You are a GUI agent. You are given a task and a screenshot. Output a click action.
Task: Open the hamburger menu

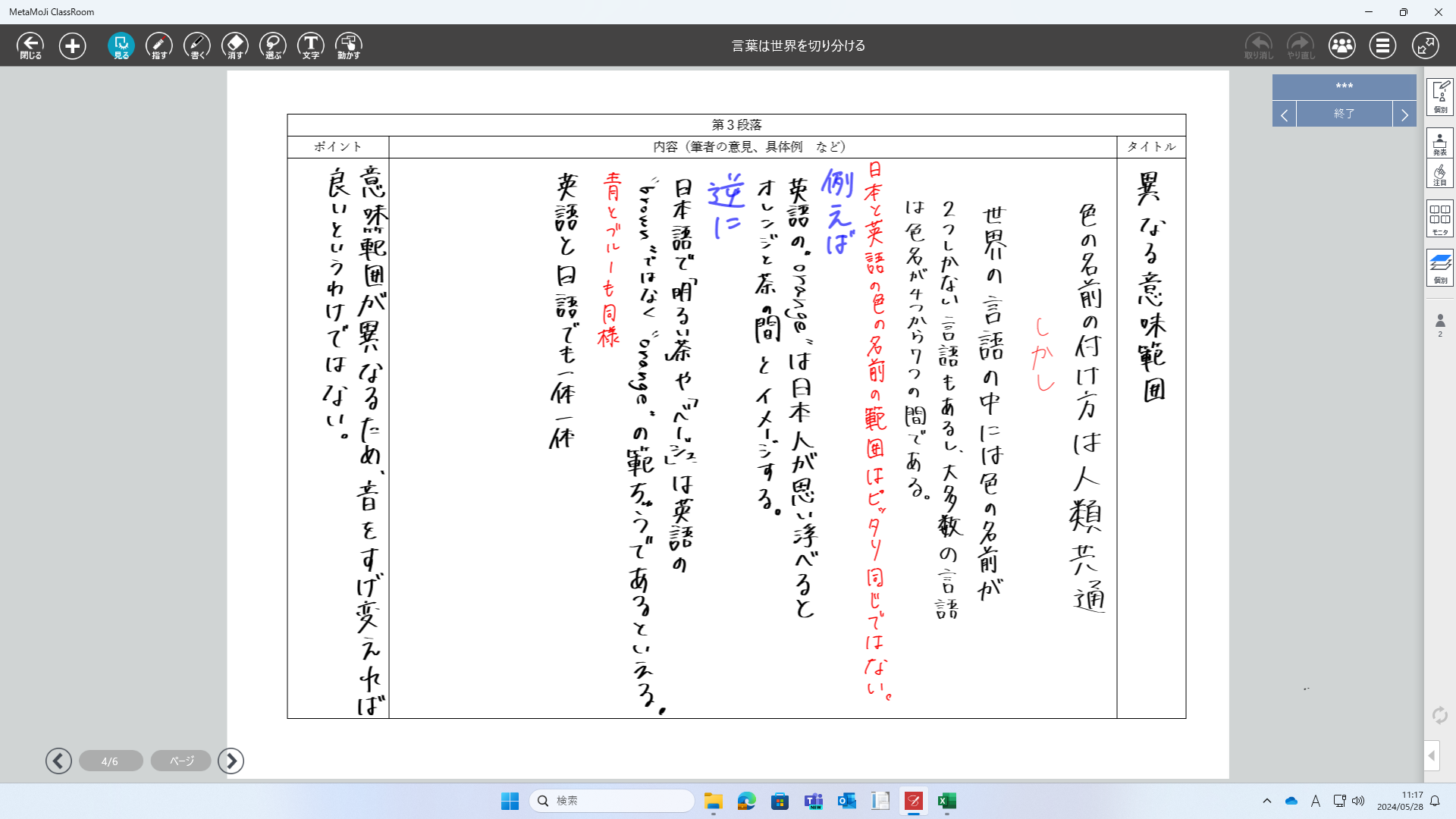coord(1382,45)
